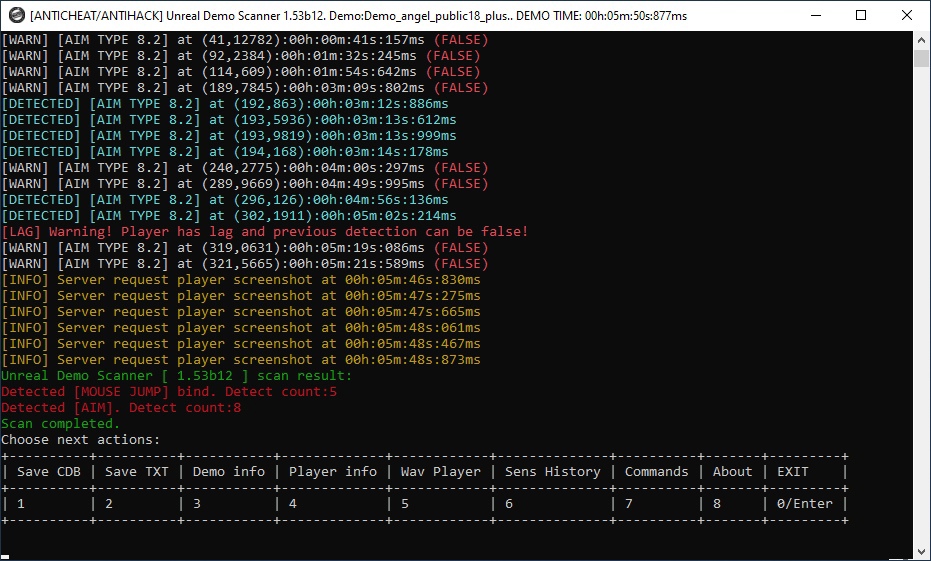Viewport: 931px width, 561px height.
Task: Click the WARN line at 00h:03m:09s:802ms
Action: pyautogui.click(x=245, y=88)
